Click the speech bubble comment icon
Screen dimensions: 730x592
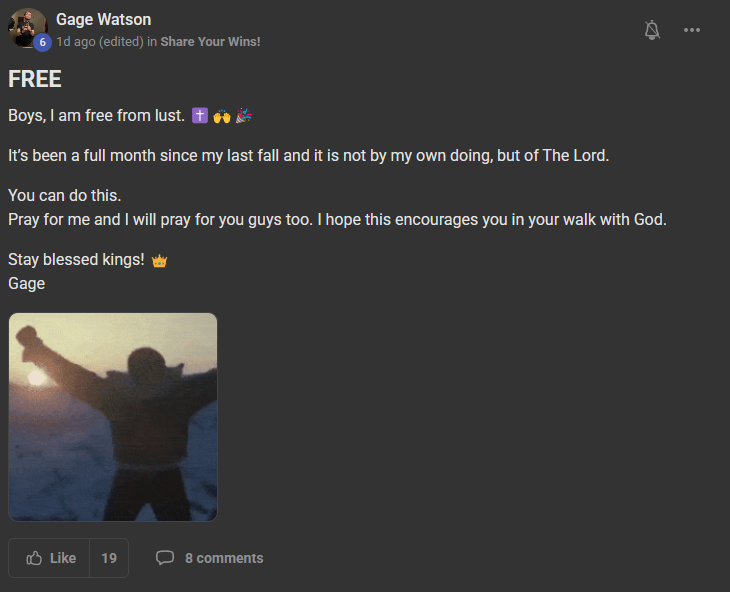pos(165,558)
